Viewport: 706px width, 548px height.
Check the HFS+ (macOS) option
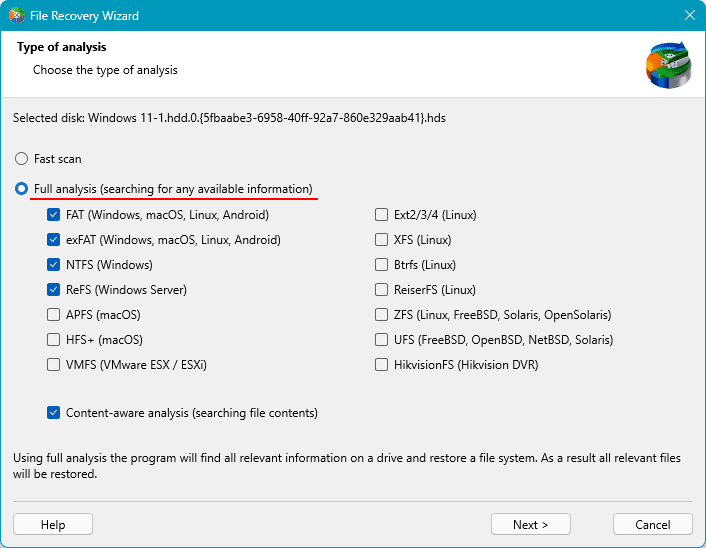pos(54,340)
